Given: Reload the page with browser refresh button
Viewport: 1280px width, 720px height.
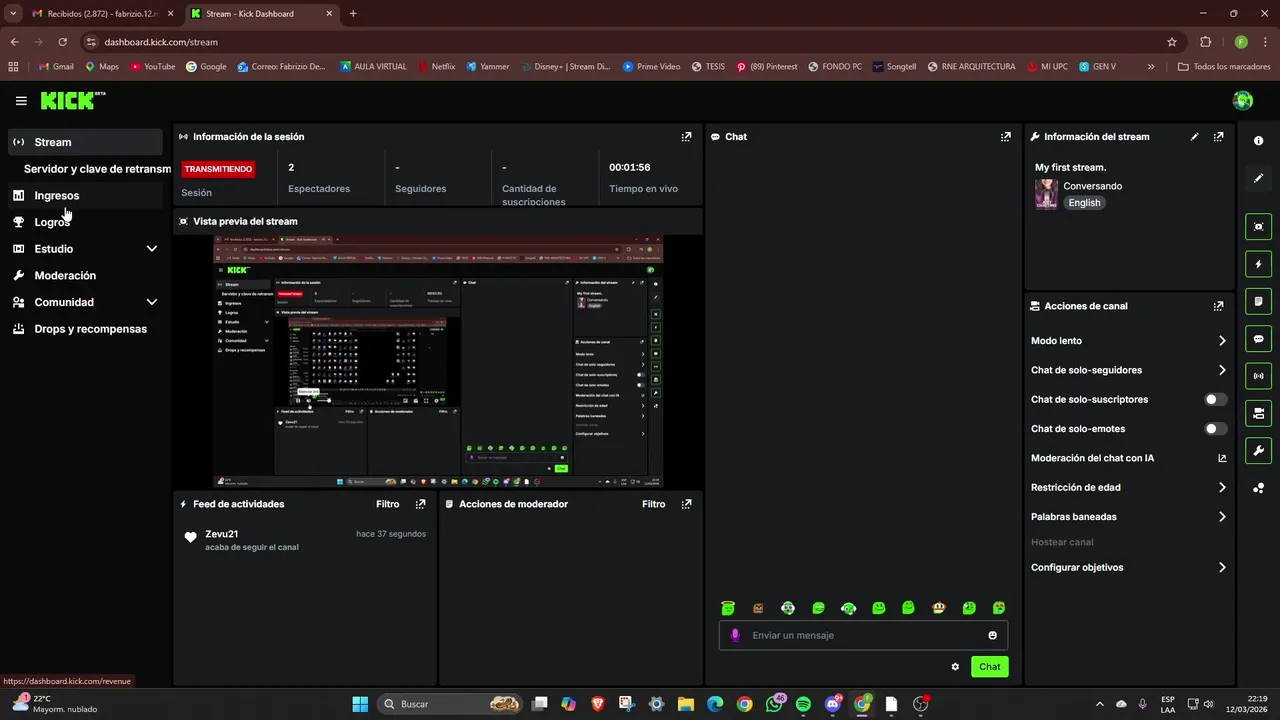Looking at the screenshot, I should click(62, 42).
